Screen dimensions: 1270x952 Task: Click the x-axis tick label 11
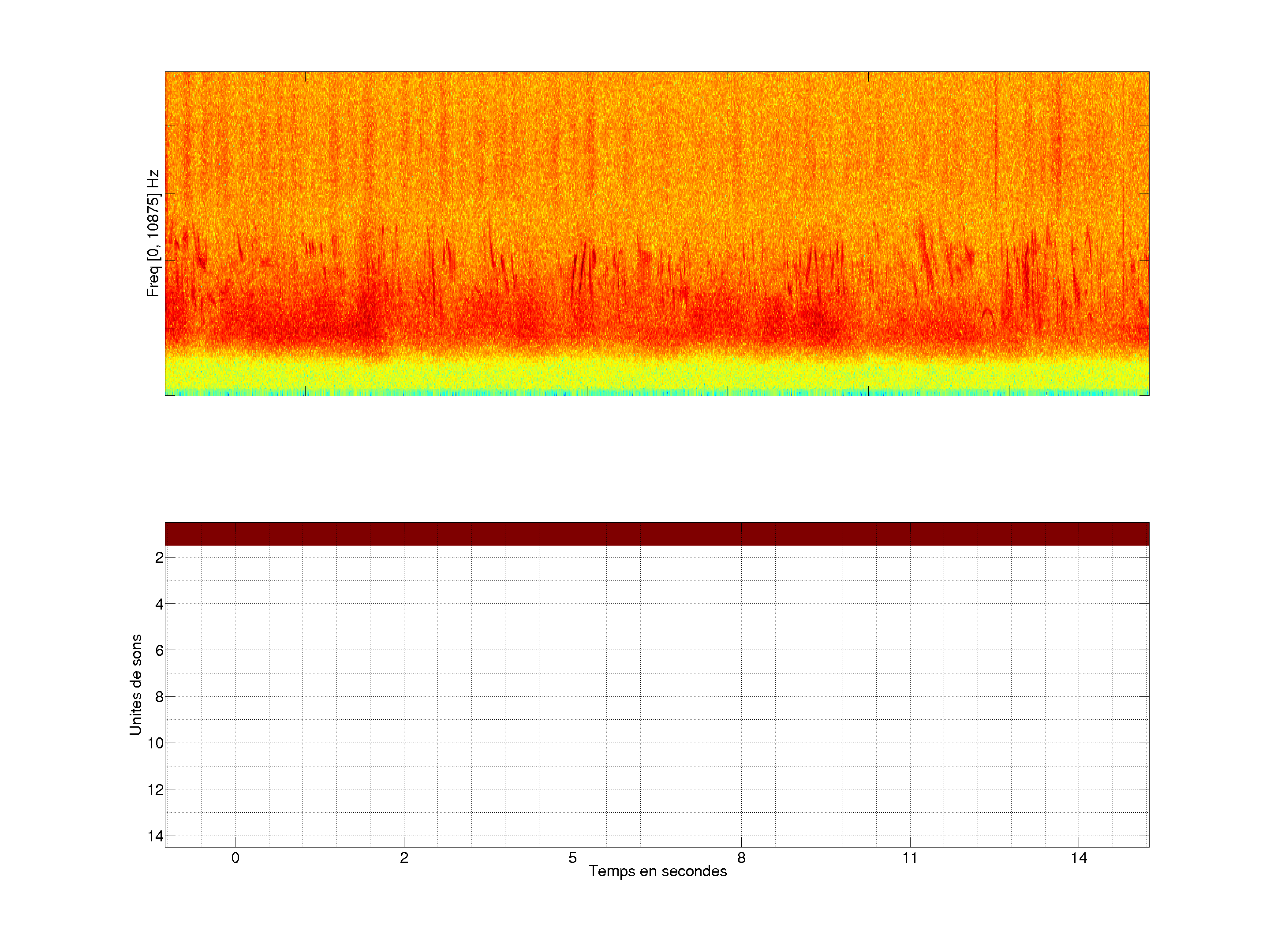[910, 858]
